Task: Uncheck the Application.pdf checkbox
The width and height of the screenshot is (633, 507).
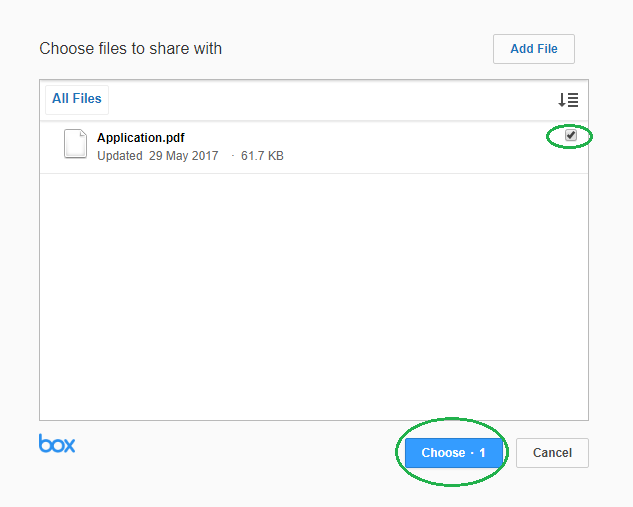Action: pyautogui.click(x=570, y=135)
